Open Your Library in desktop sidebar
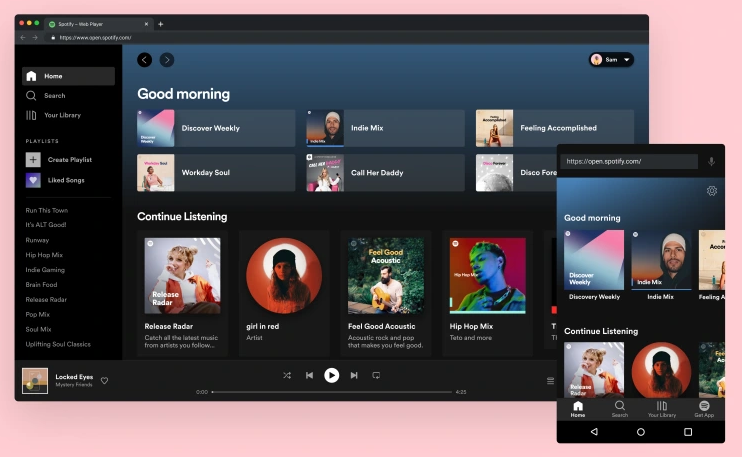 [53, 115]
